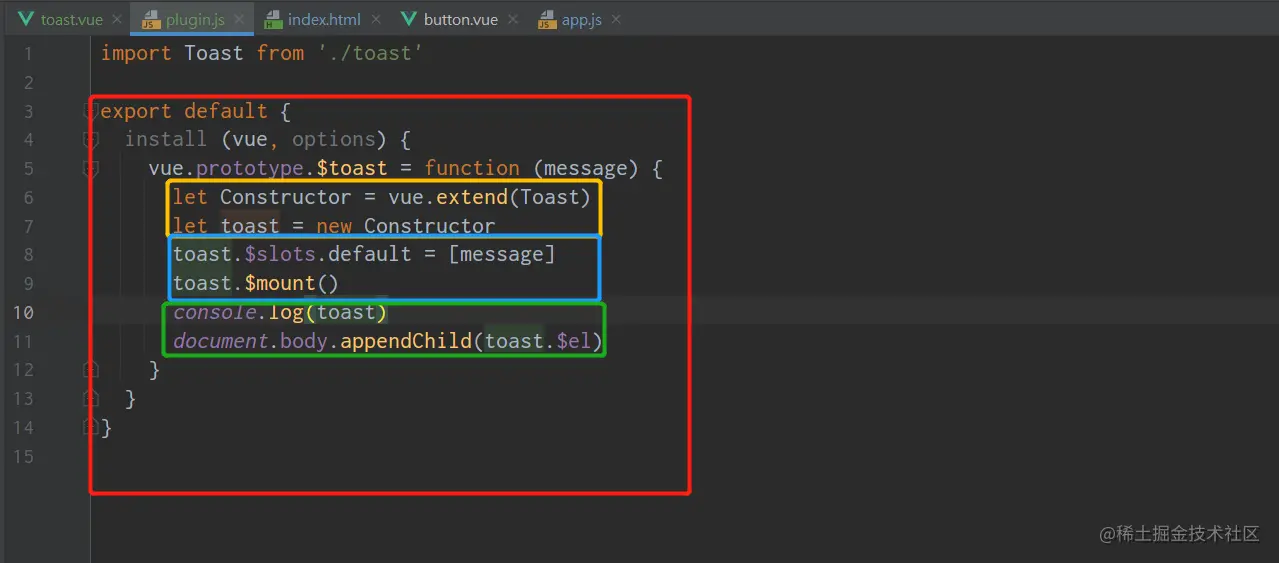The height and width of the screenshot is (563, 1279).
Task: Click line number 10 in the gutter
Action: pyautogui.click(x=23, y=312)
